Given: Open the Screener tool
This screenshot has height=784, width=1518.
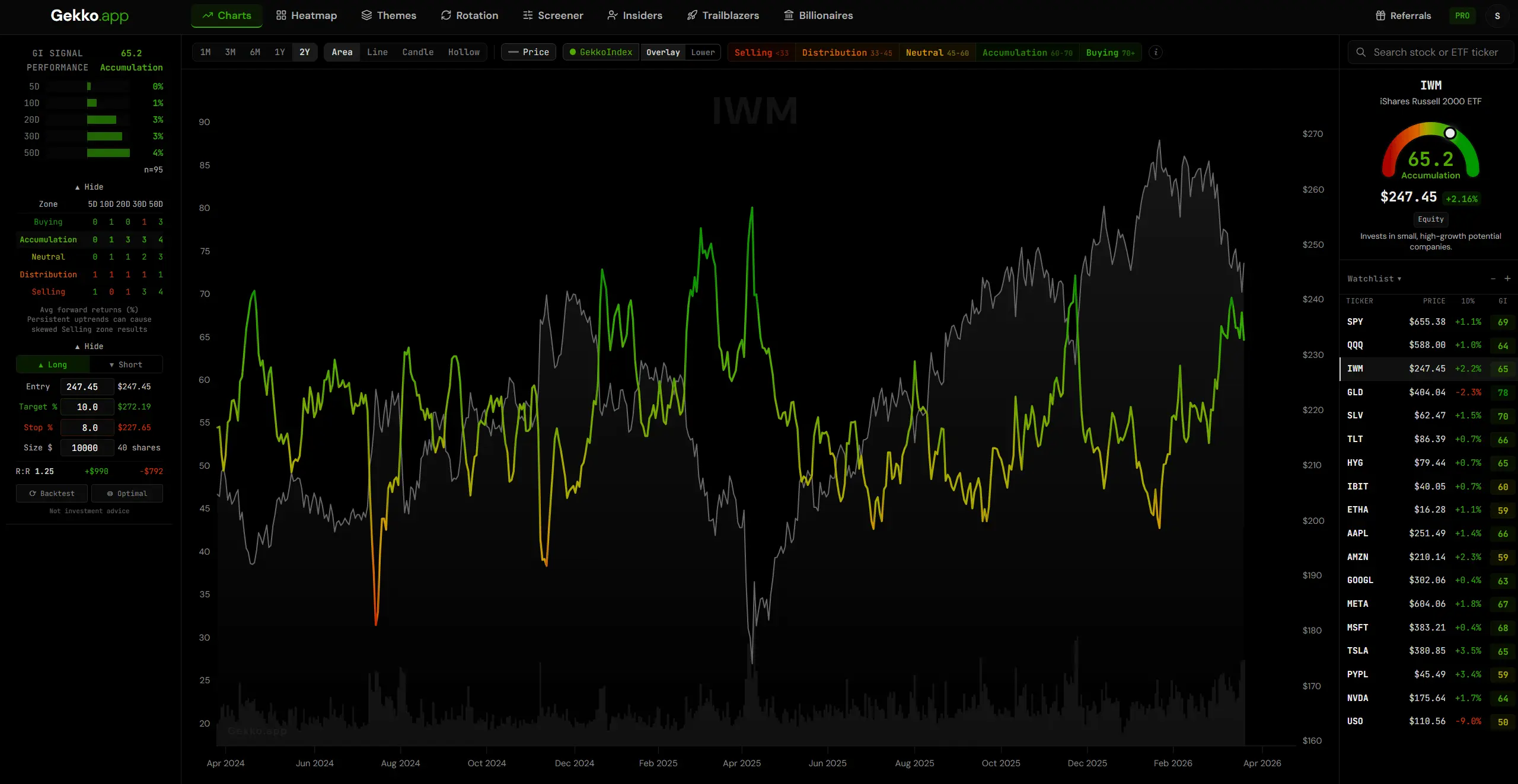Looking at the screenshot, I should [552, 15].
